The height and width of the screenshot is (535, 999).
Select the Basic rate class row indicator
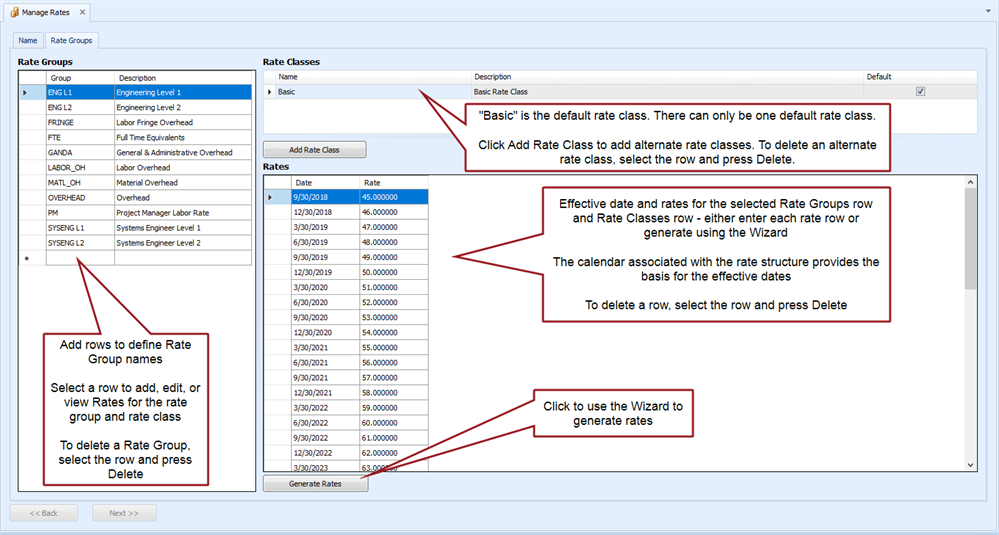coord(268,92)
